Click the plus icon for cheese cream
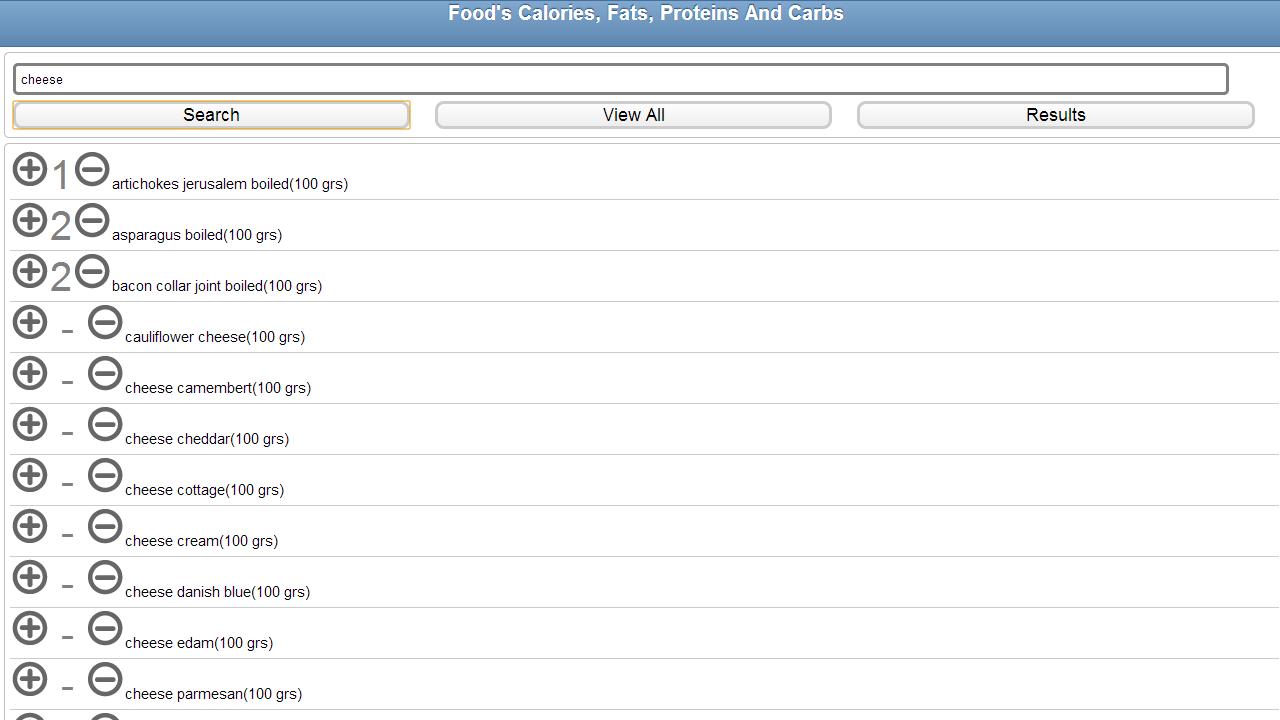 coord(29,526)
